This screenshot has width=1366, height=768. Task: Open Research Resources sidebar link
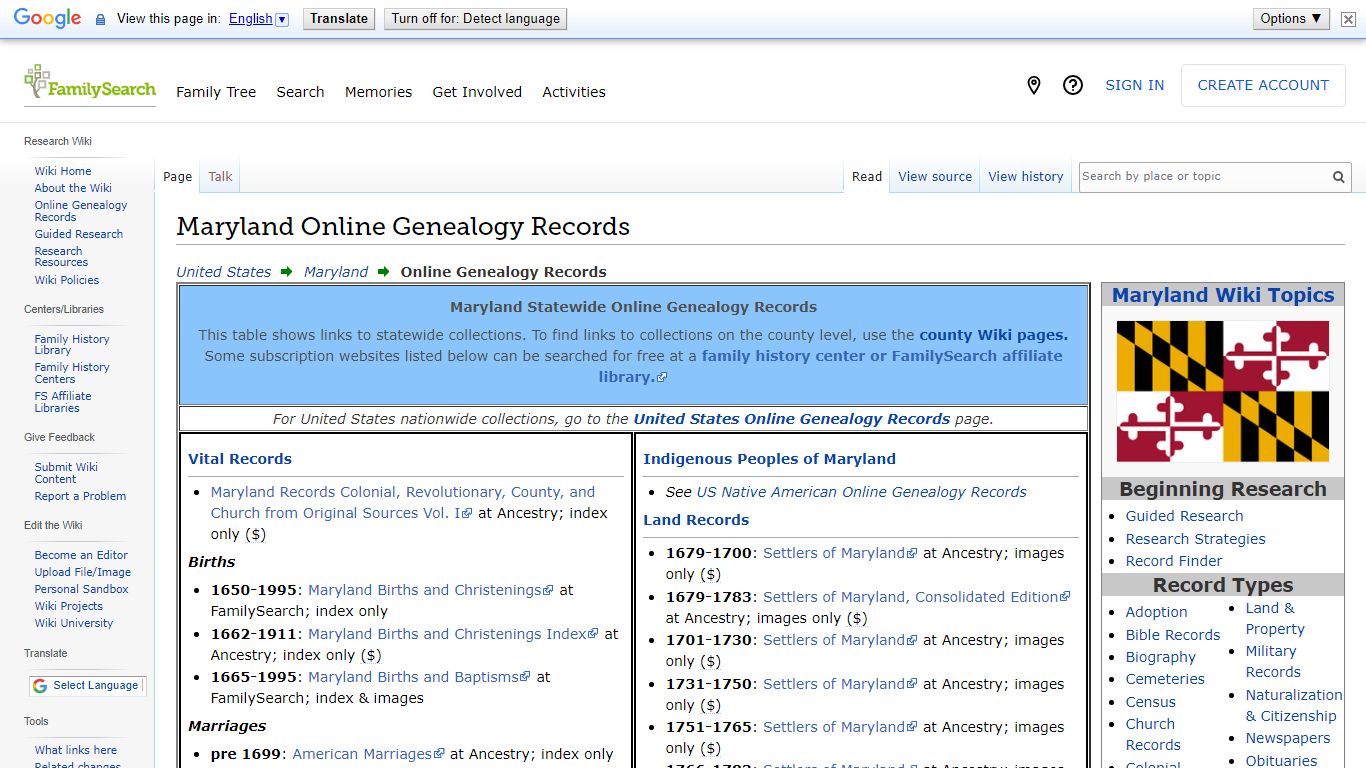[62, 257]
